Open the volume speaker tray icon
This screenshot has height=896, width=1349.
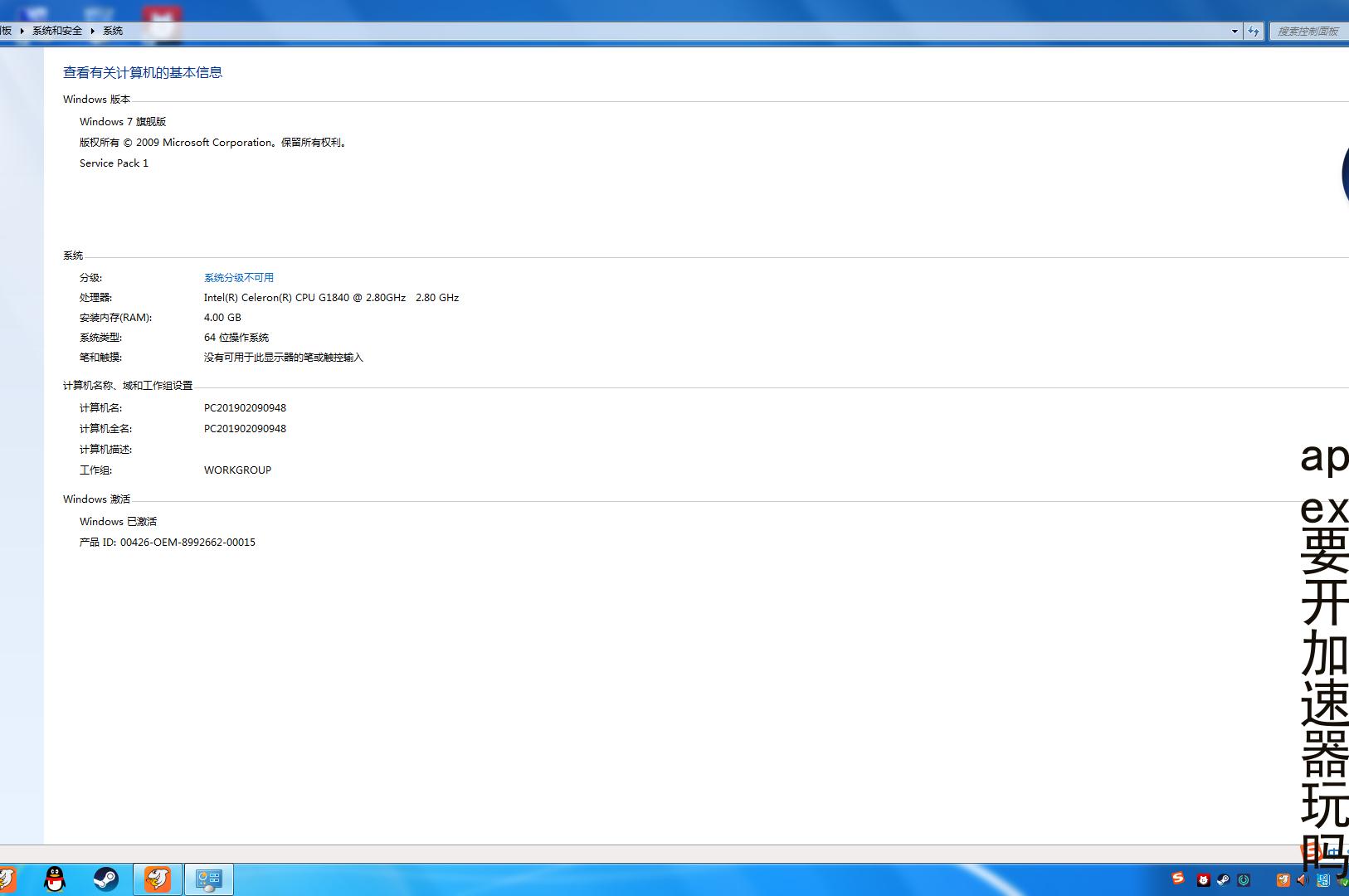click(1303, 879)
